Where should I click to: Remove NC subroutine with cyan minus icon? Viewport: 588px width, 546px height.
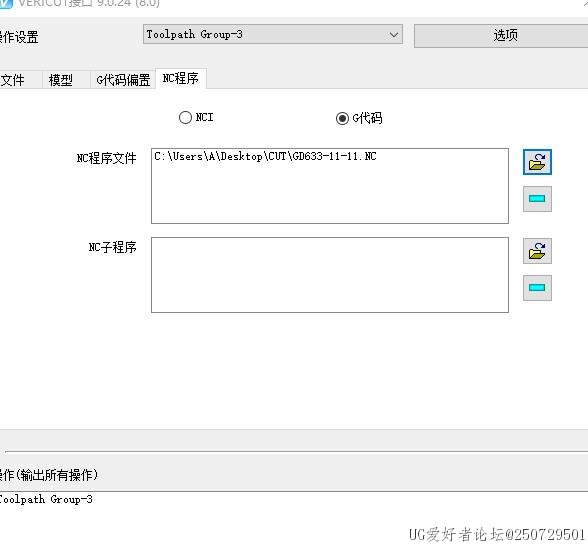pos(537,288)
